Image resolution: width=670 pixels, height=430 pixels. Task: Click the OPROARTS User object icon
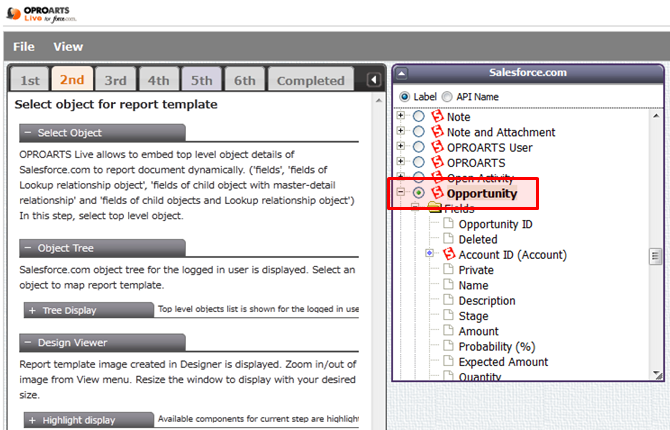pyautogui.click(x=437, y=147)
